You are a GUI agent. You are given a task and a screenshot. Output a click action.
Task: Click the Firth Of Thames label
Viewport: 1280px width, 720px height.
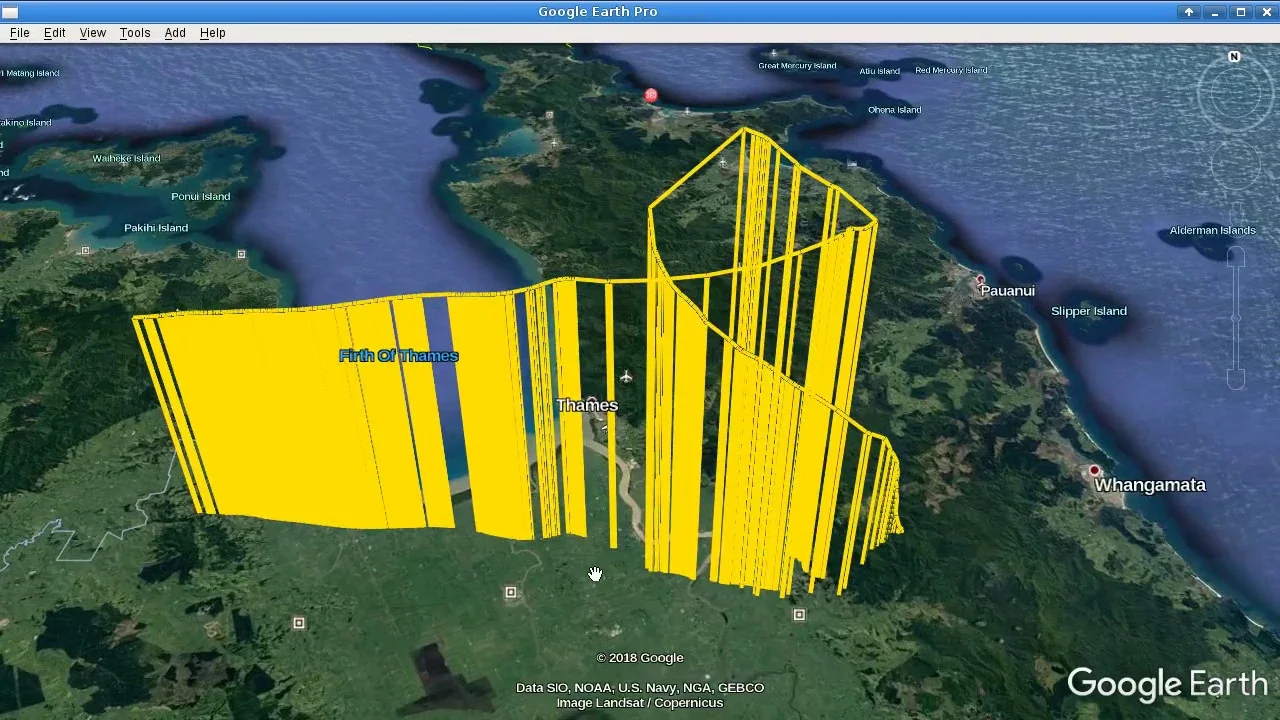pos(398,356)
